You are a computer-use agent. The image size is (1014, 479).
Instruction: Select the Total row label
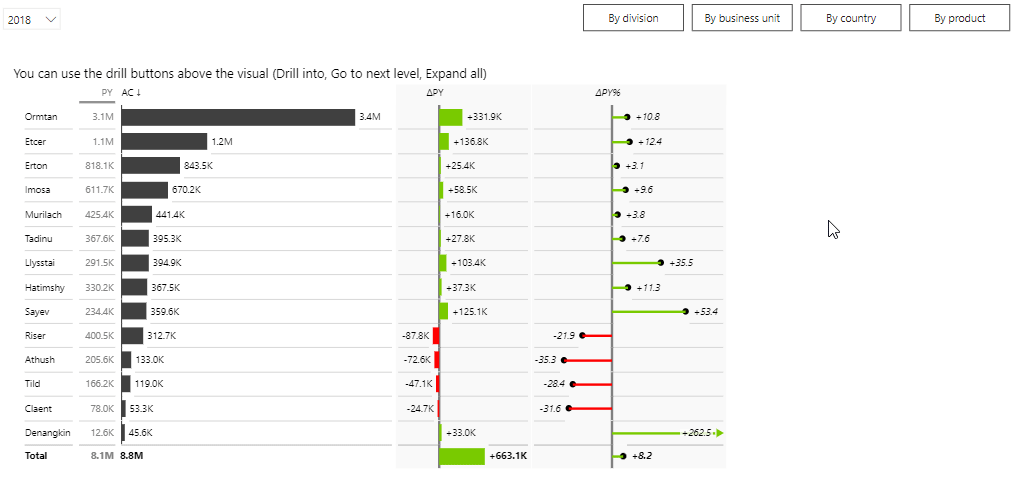pyautogui.click(x=36, y=456)
